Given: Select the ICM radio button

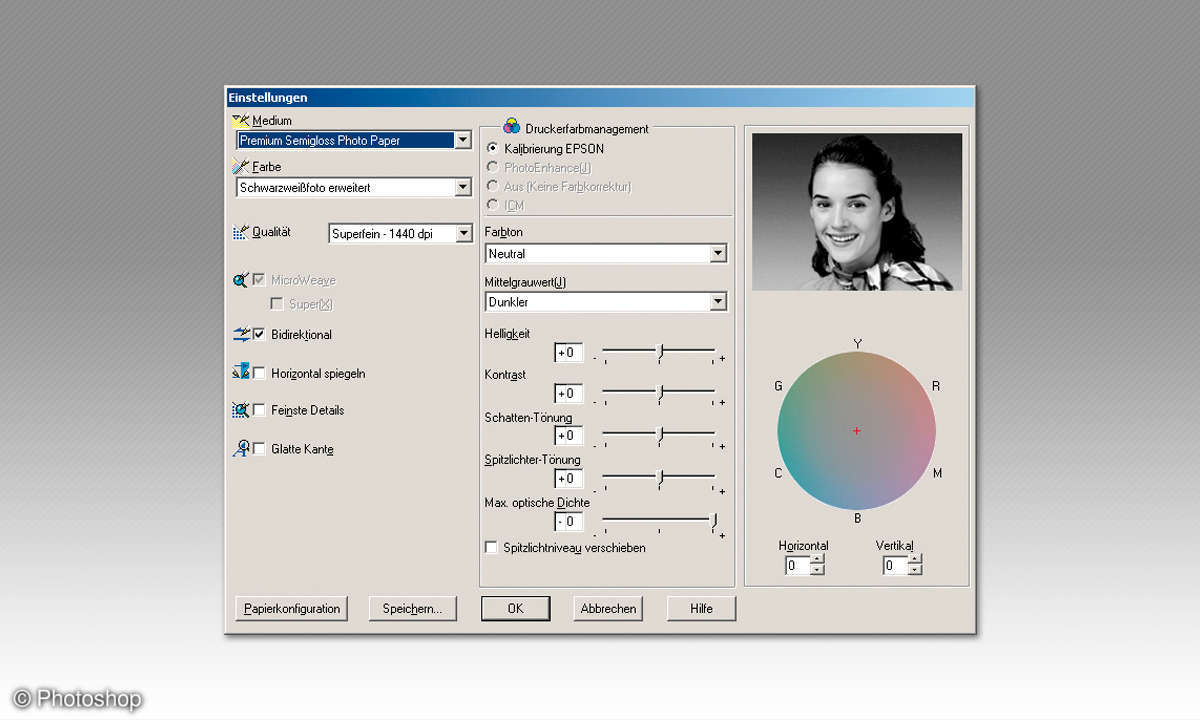Looking at the screenshot, I should [x=492, y=205].
